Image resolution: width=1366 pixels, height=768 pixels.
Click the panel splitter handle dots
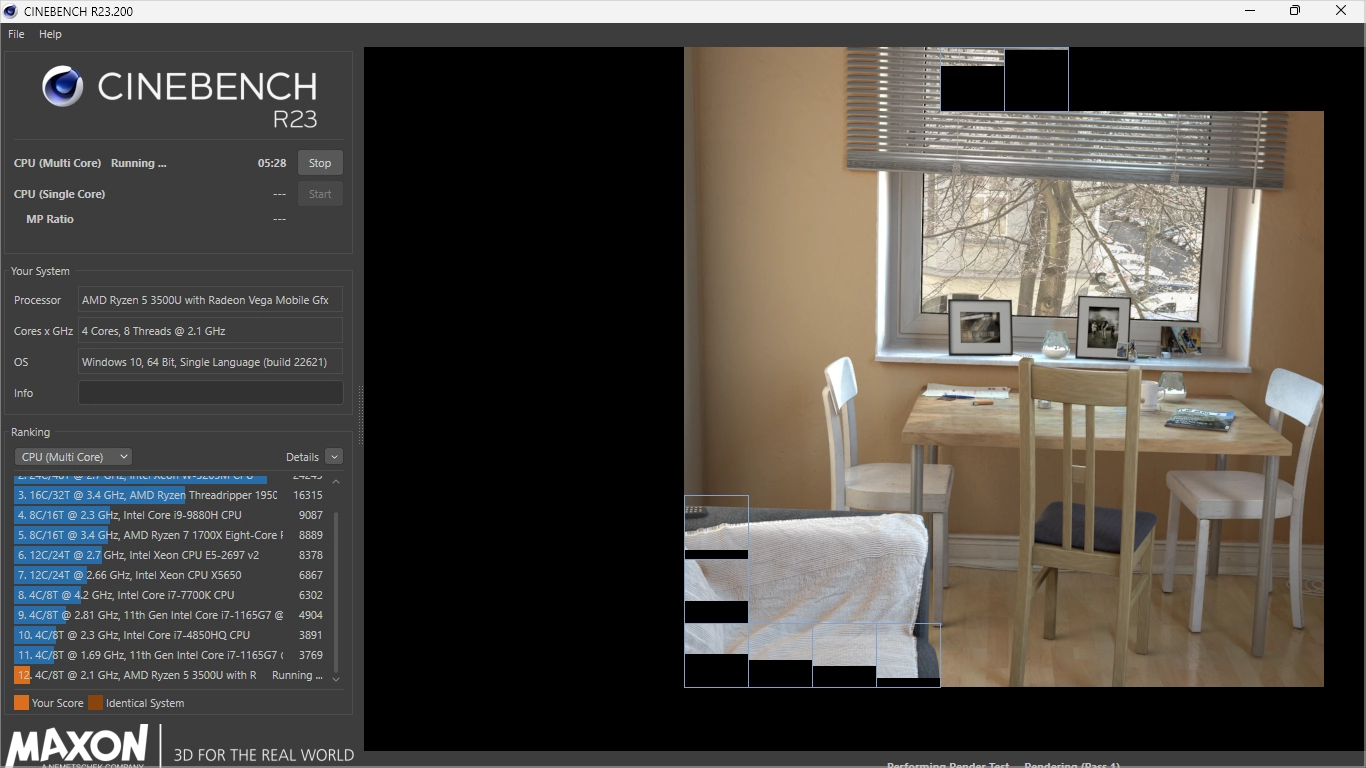pos(360,415)
